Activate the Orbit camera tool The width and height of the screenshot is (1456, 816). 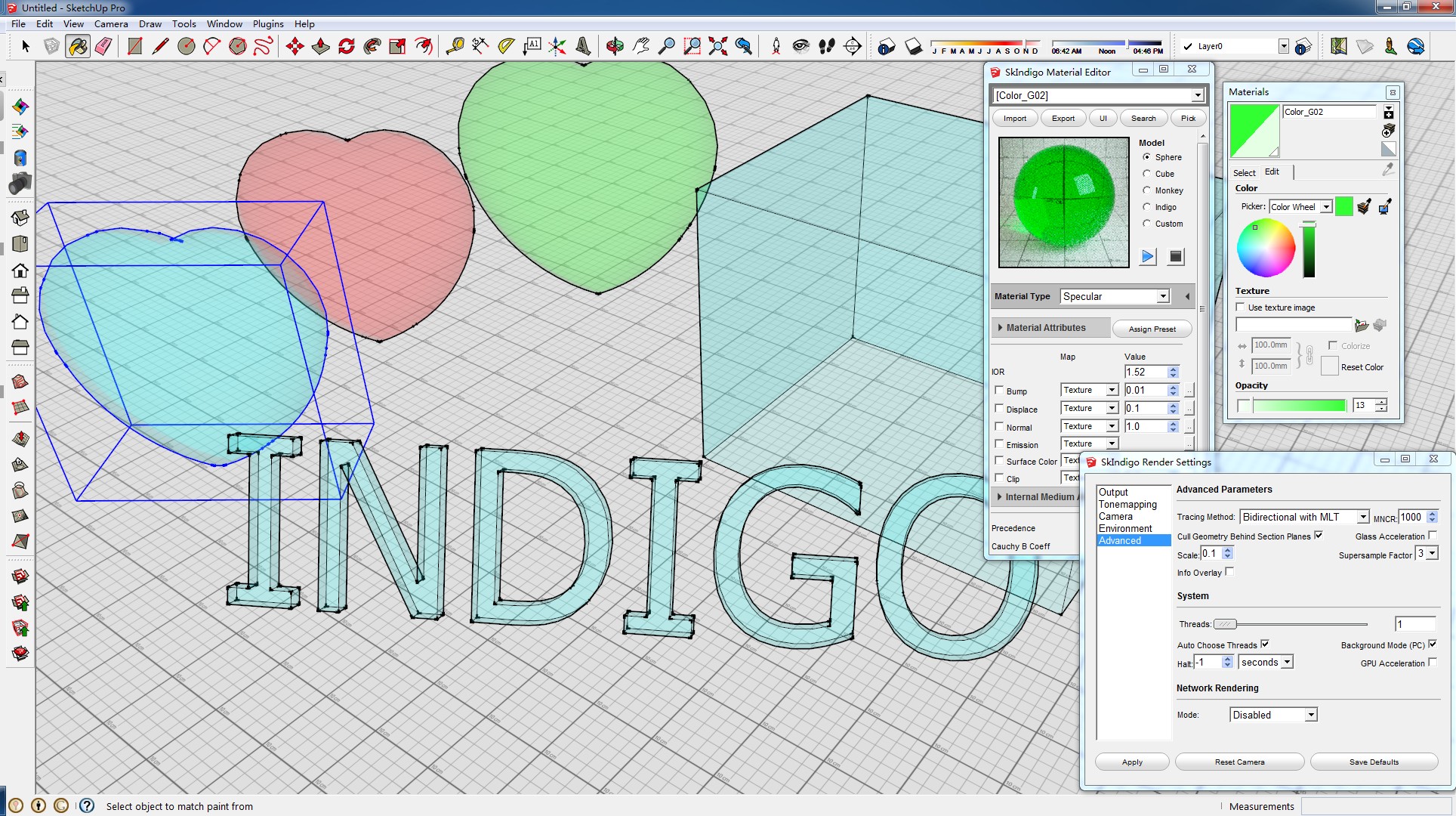point(615,47)
